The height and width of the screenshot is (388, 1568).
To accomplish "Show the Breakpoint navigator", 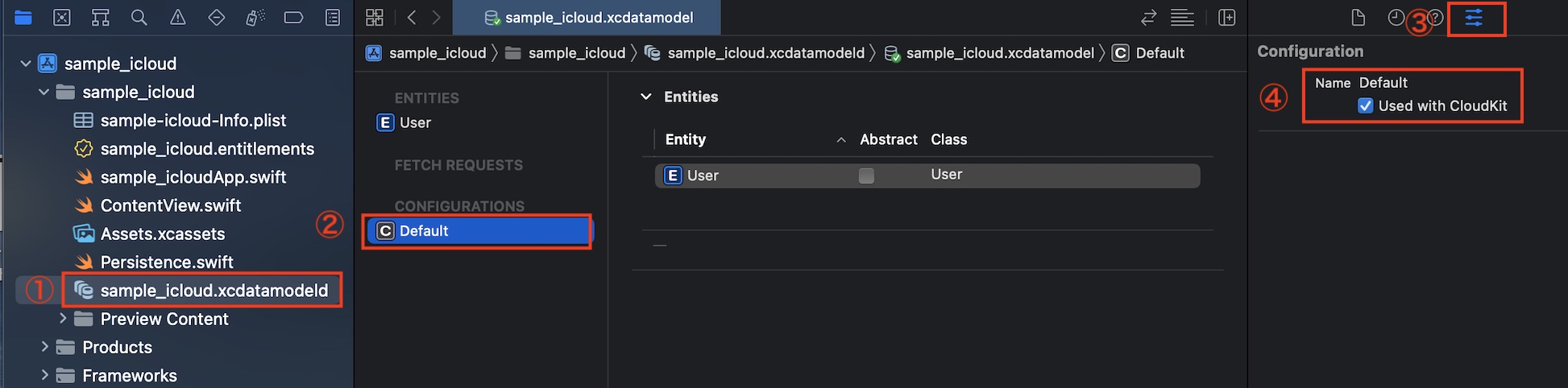I will (x=294, y=18).
